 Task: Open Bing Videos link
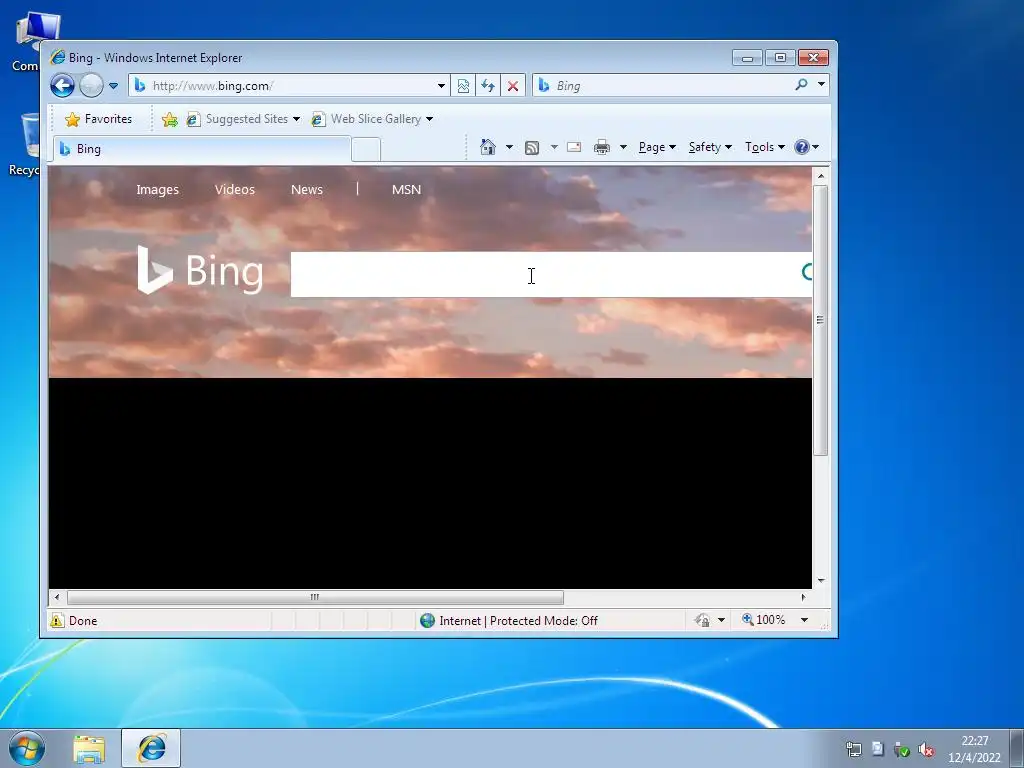coord(234,189)
